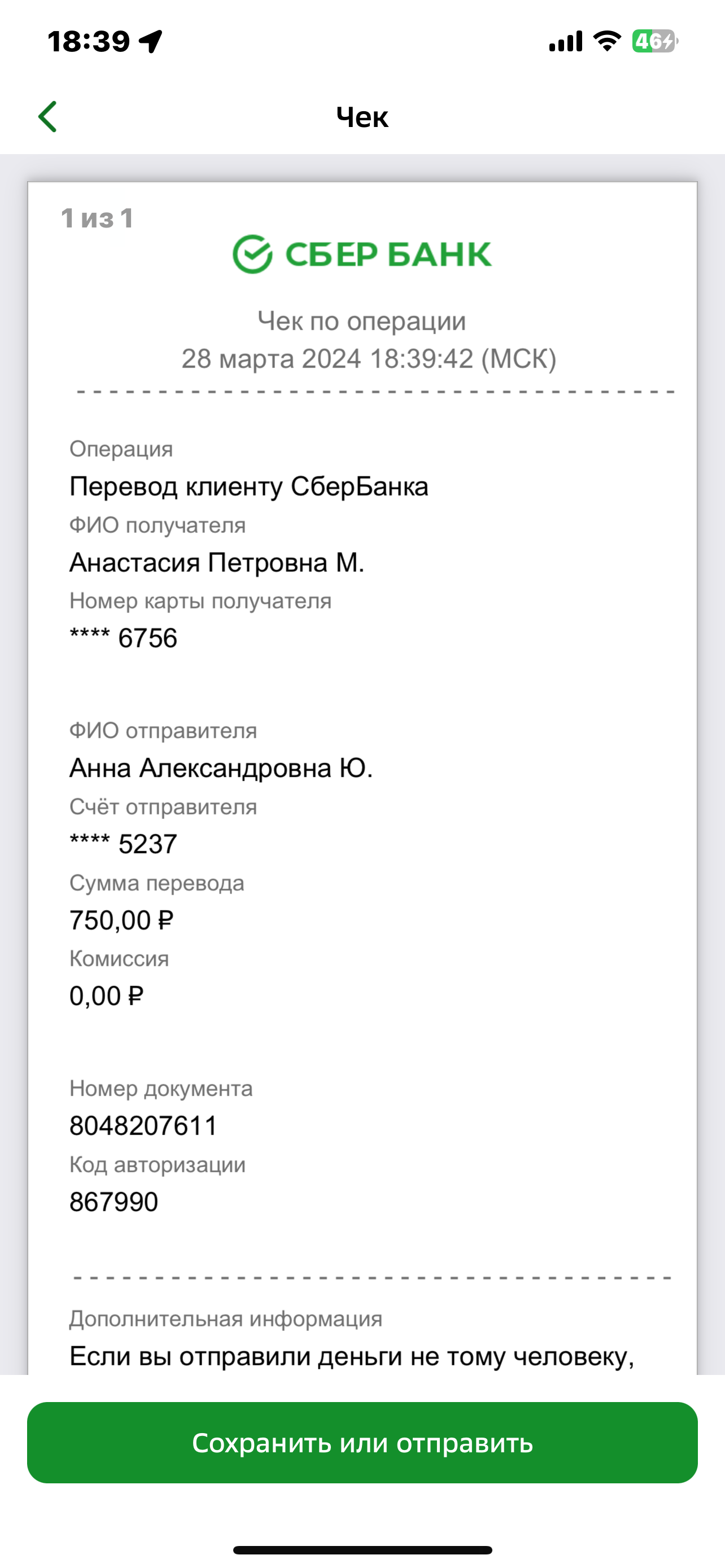Select the document number 8048207611

(143, 1125)
